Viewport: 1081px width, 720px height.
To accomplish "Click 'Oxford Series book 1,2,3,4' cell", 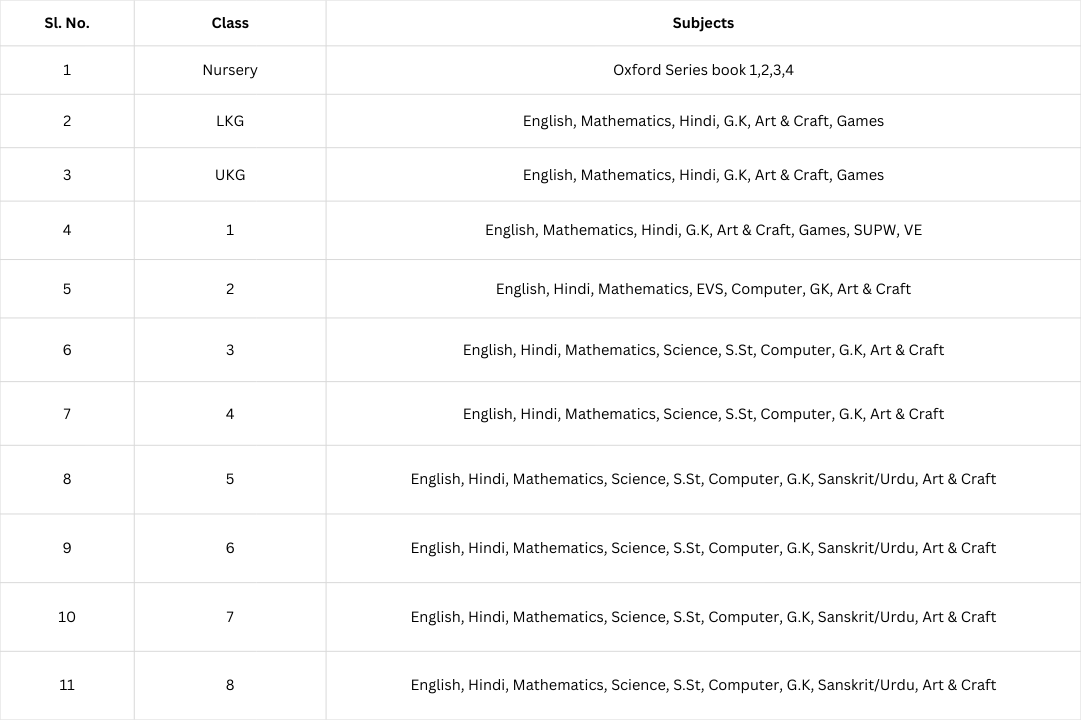I will coord(703,70).
